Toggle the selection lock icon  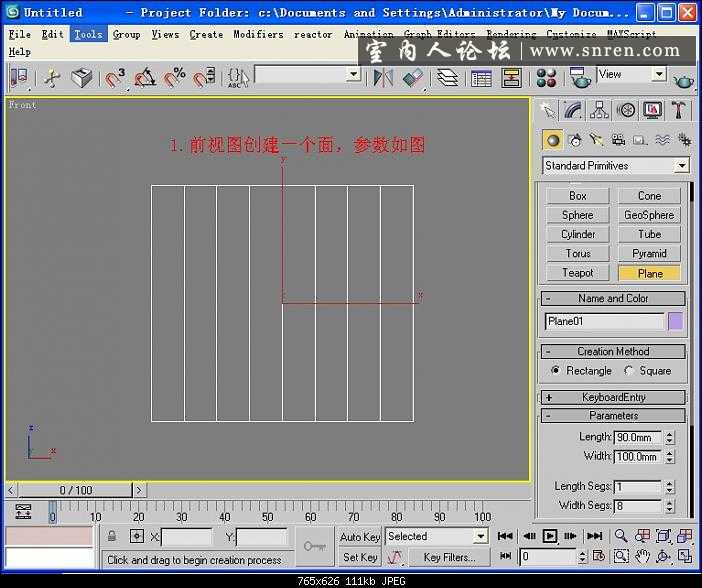tap(112, 537)
